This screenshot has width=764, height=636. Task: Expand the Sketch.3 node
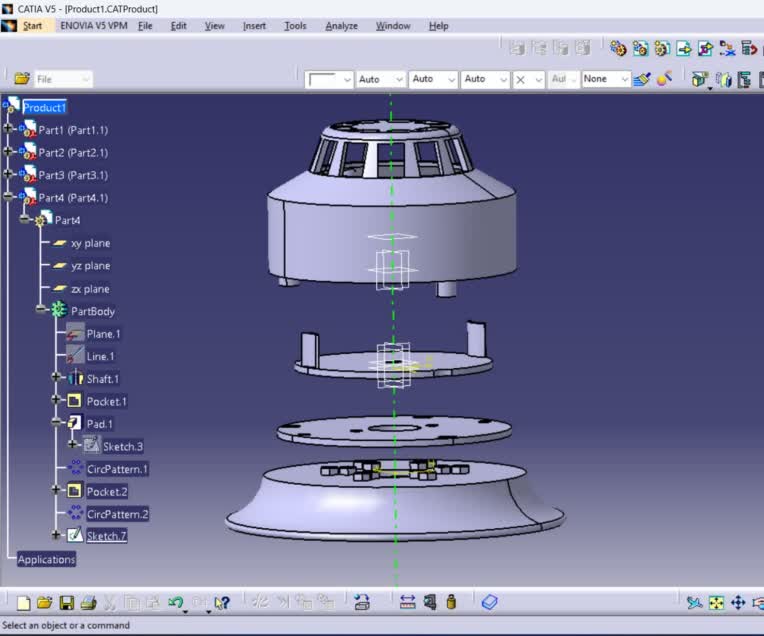73,444
